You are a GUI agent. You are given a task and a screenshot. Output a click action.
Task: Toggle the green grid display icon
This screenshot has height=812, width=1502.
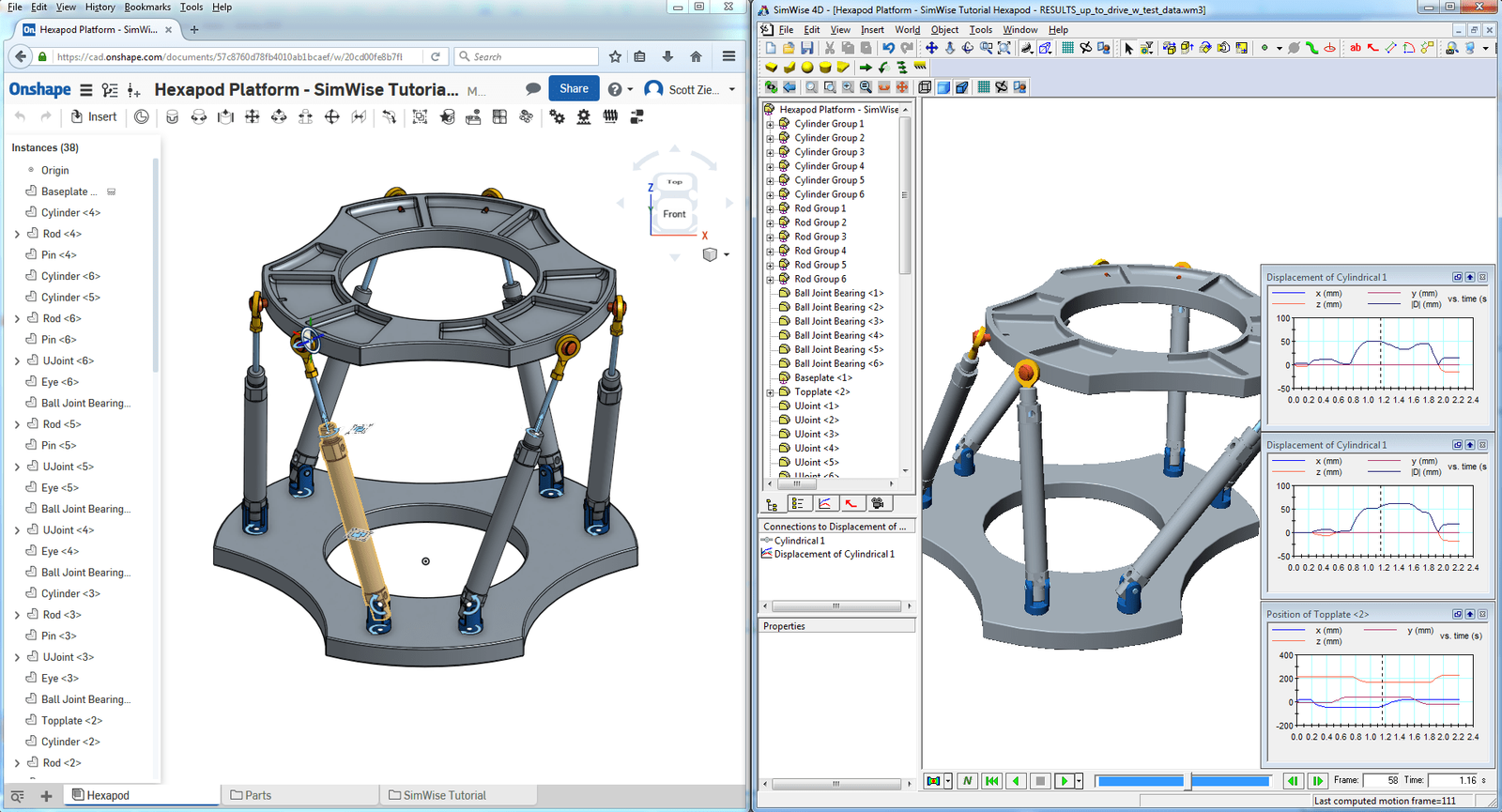tap(983, 87)
